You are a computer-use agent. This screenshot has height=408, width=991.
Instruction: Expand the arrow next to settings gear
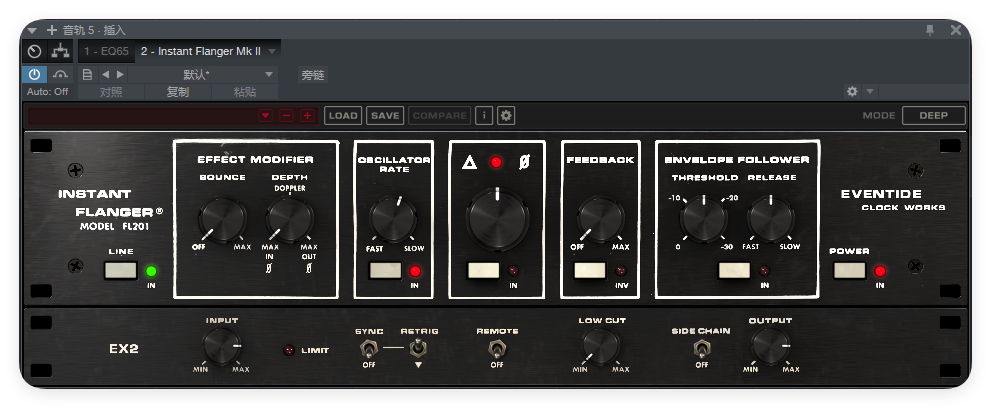870,92
